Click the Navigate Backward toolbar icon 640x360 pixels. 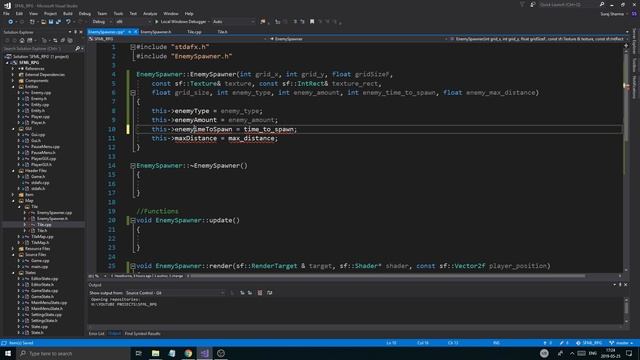point(10,22)
